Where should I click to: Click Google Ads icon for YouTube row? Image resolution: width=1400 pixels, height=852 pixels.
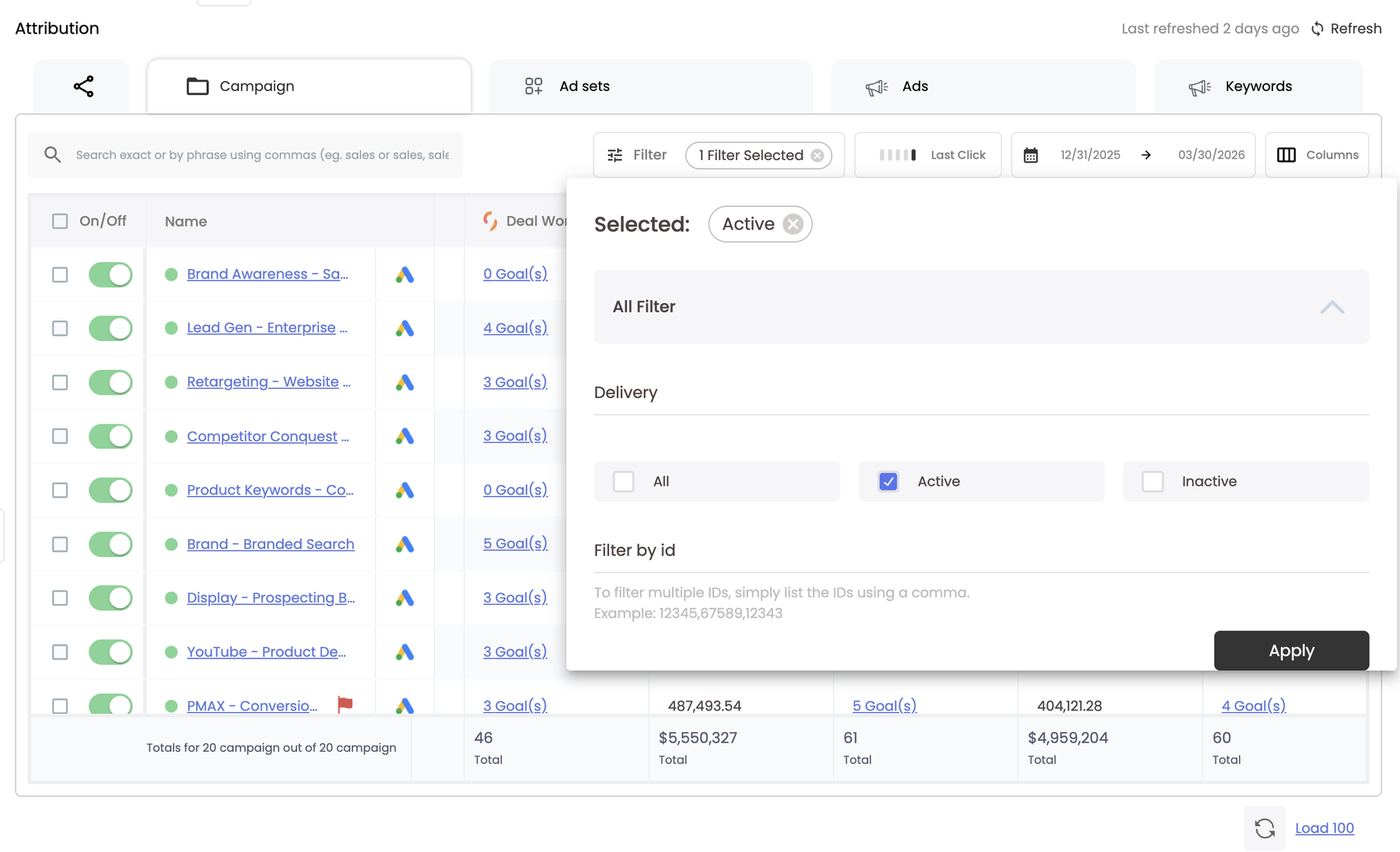[404, 652]
